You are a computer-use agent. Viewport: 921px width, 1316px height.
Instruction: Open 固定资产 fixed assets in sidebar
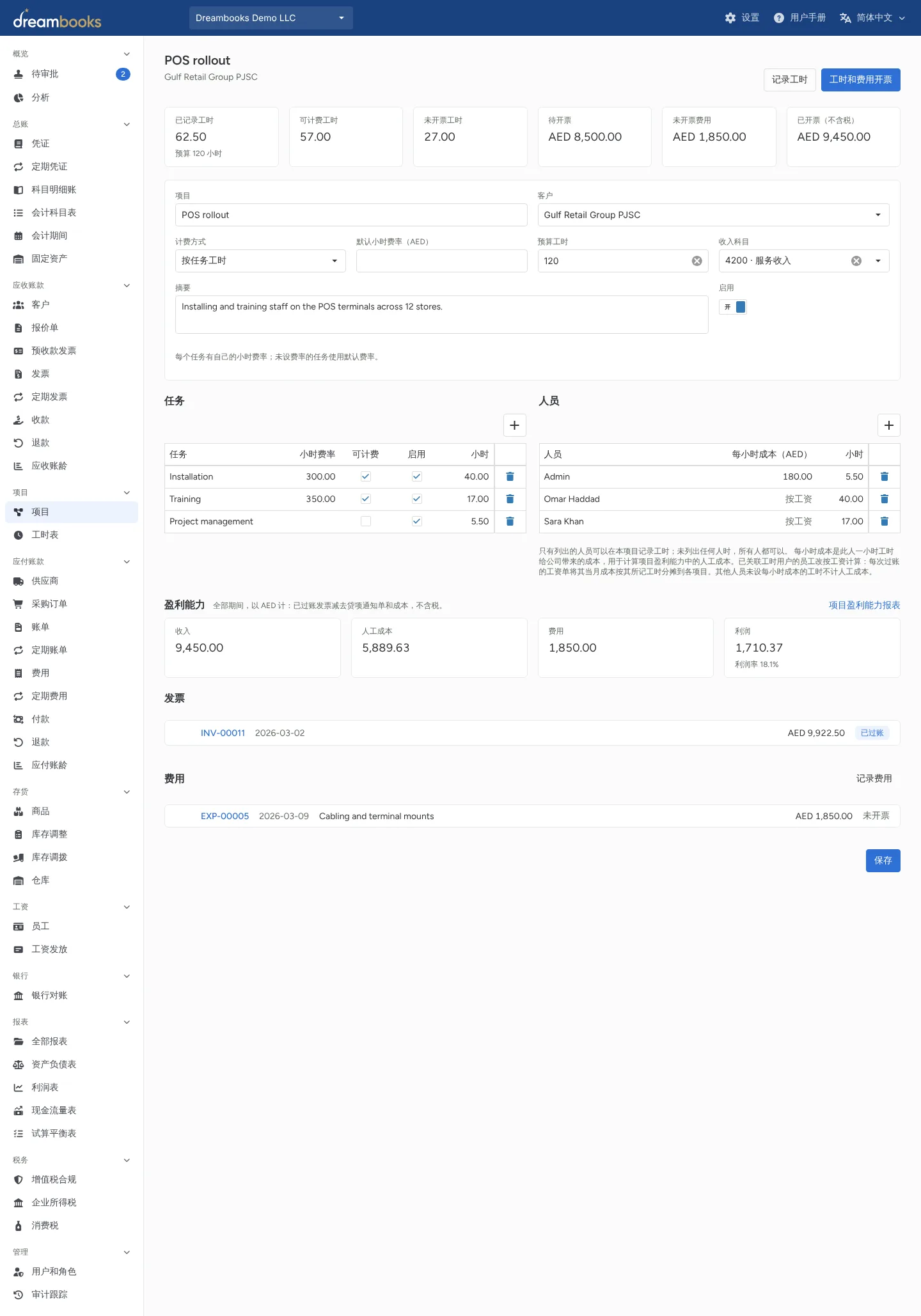72,258
